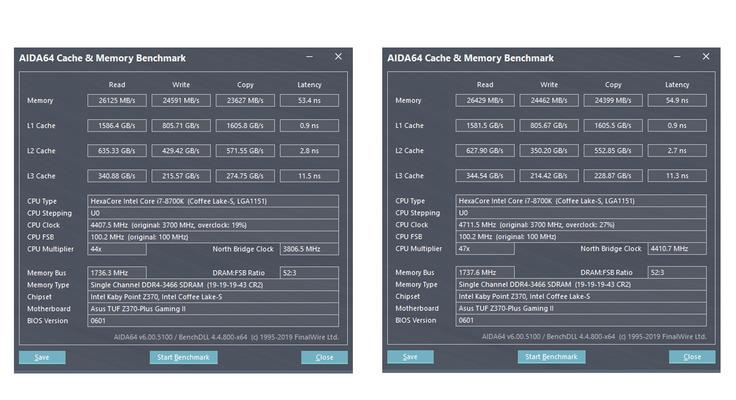The height and width of the screenshot is (400, 736).
Task: Click Latency column header in right window
Action: pyautogui.click(x=677, y=85)
